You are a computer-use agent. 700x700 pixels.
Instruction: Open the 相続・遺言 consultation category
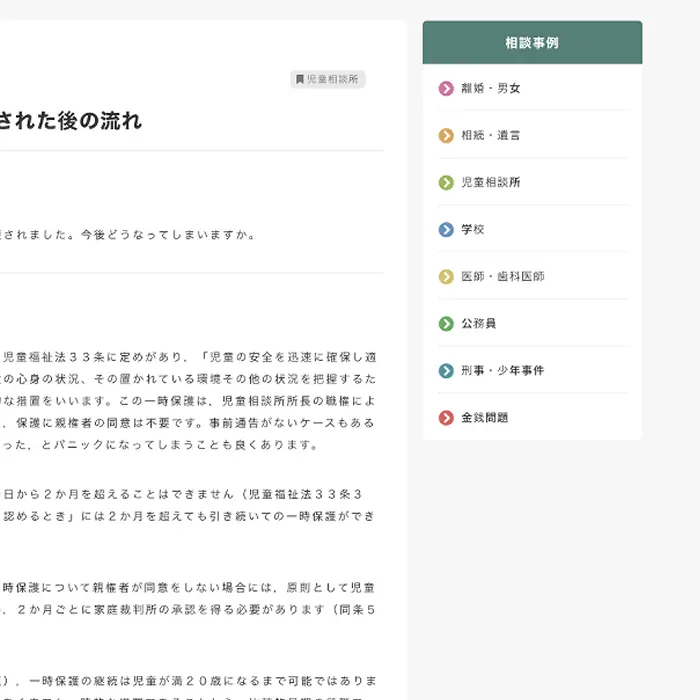[x=491, y=135]
